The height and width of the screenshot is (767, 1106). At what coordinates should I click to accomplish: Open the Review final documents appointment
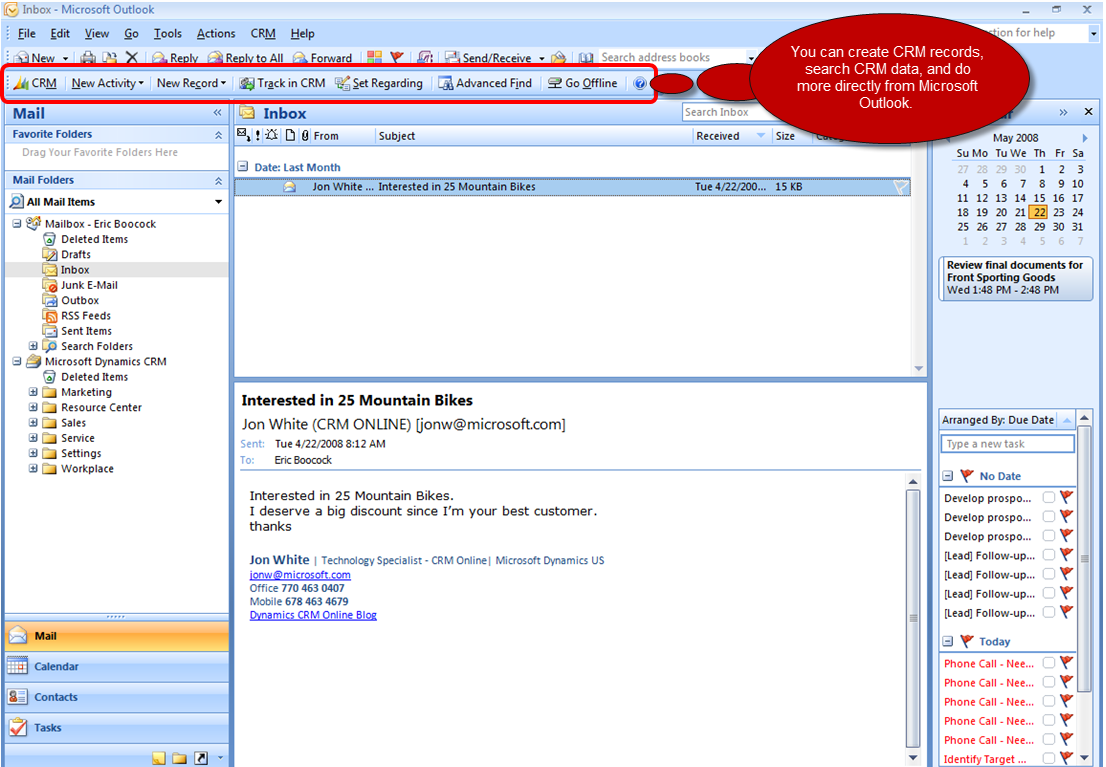click(x=1016, y=278)
